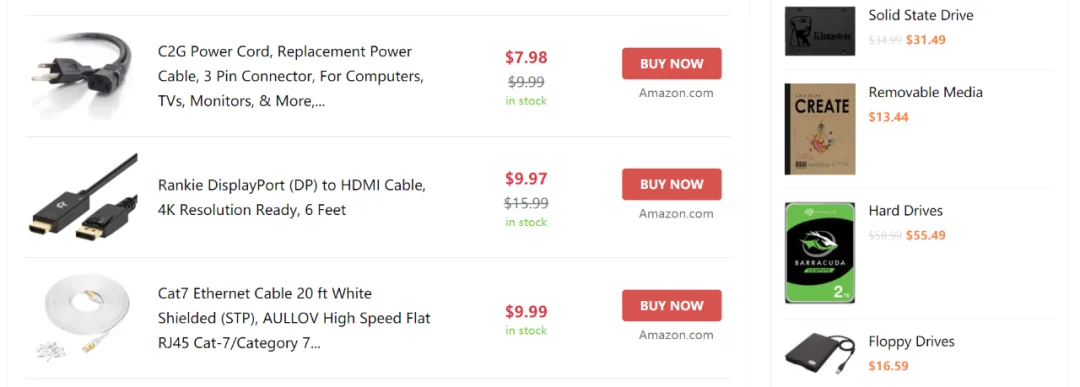This screenshot has width=1080, height=387.
Task: Open the Rankie DisplayPort to HDMI title link
Action: coord(293,198)
